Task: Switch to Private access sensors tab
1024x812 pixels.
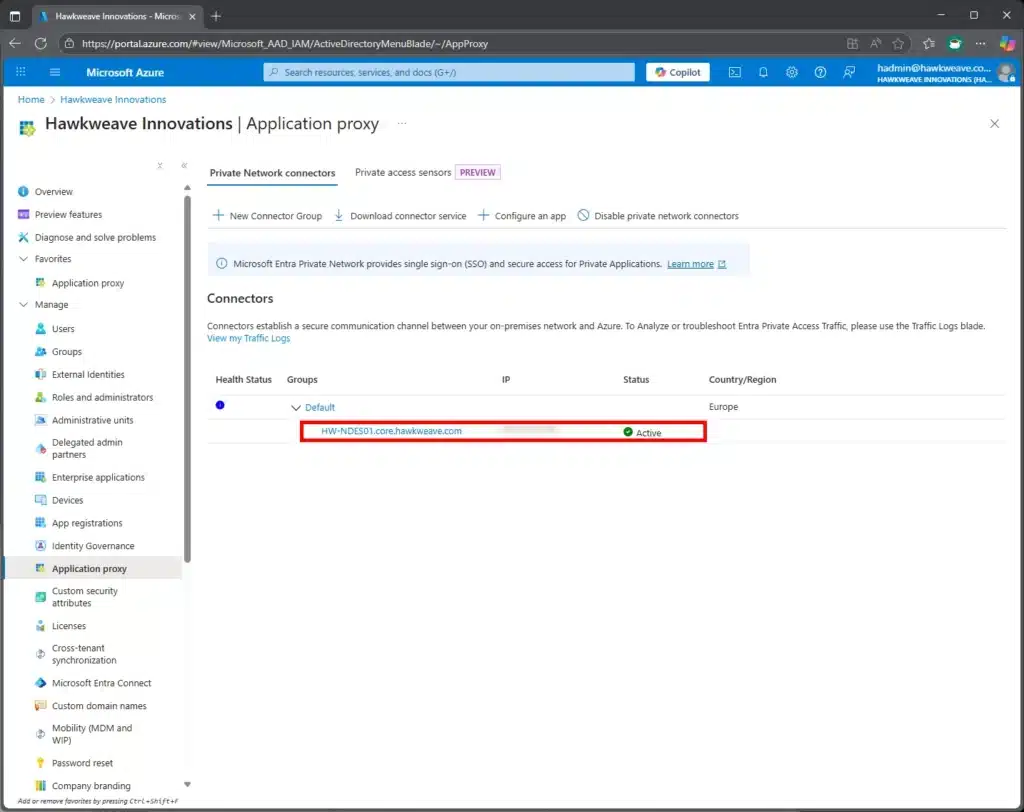Action: 403,172
